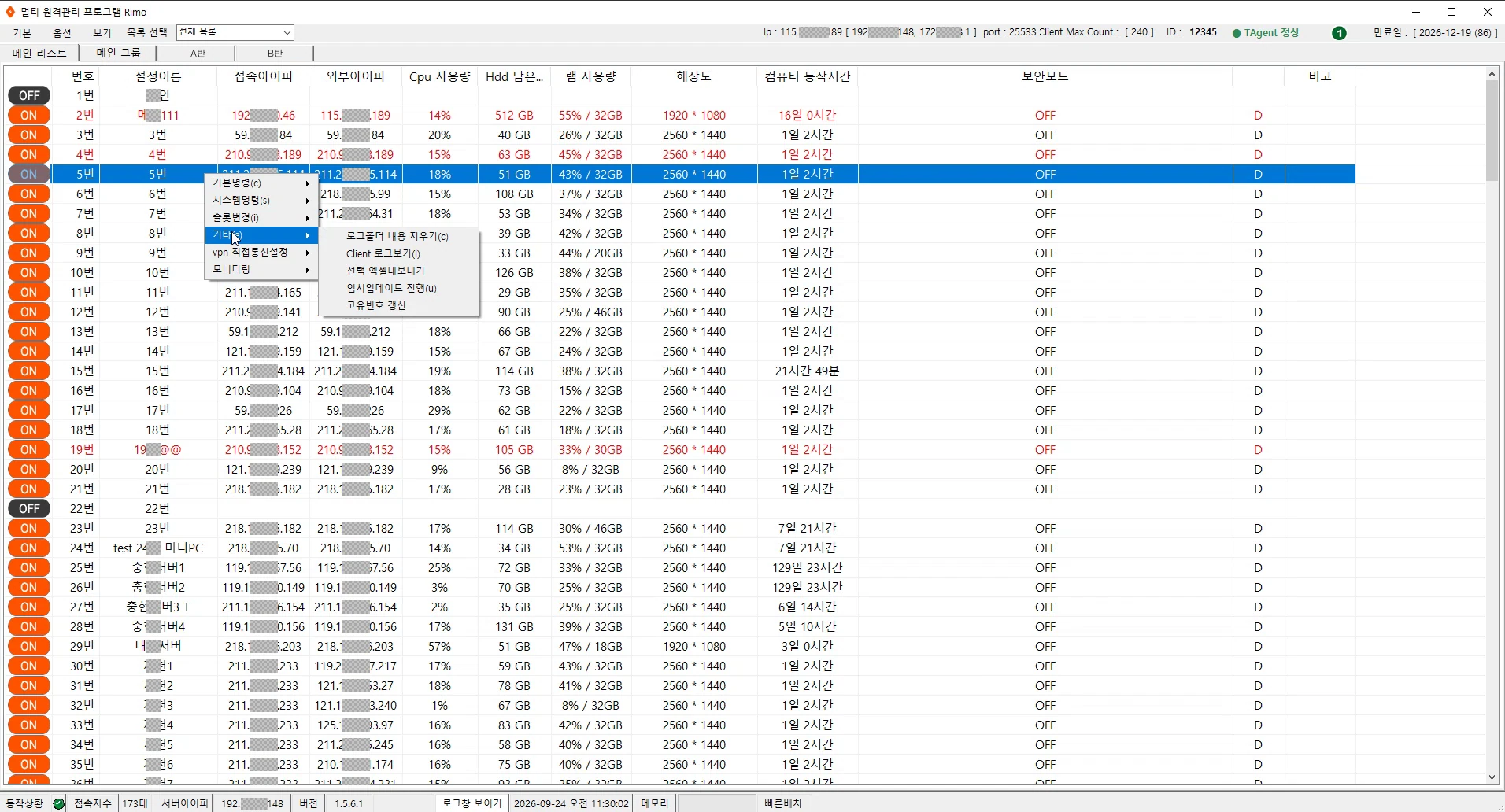Click the 로그창 보이기 button
1505x812 pixels.
(x=471, y=803)
